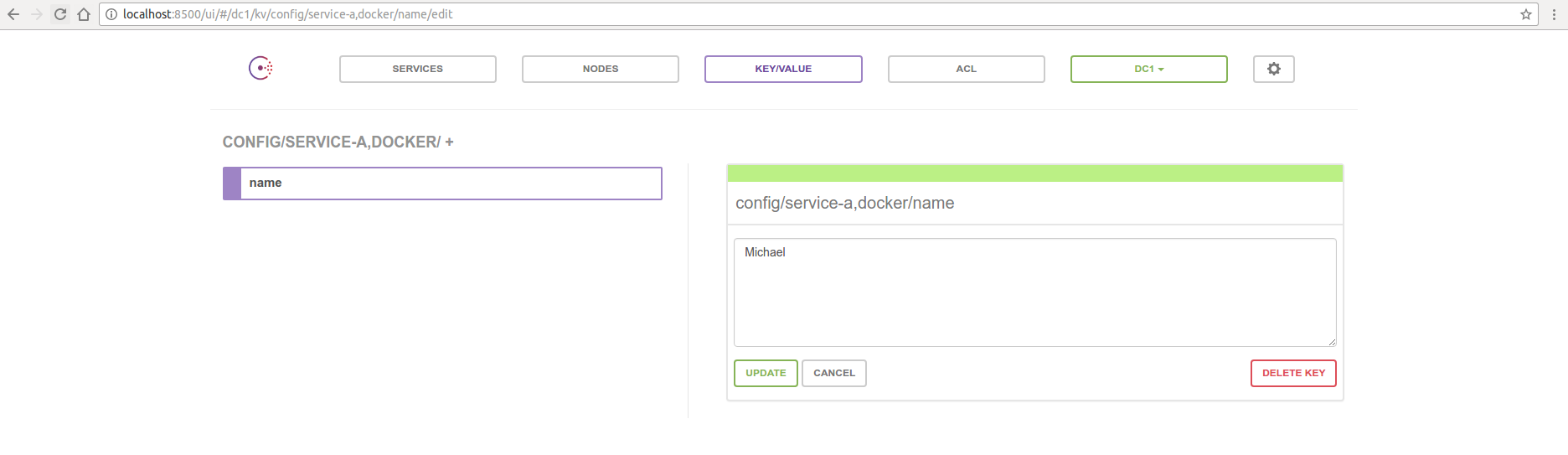Click the Consul logo icon
The width and height of the screenshot is (1568, 455).
[x=260, y=68]
